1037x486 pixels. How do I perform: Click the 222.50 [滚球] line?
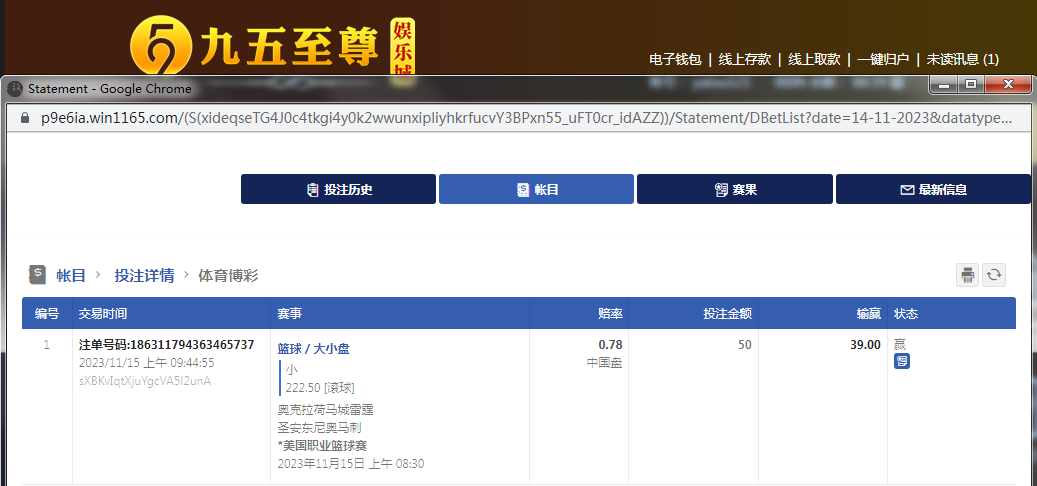click(320, 387)
